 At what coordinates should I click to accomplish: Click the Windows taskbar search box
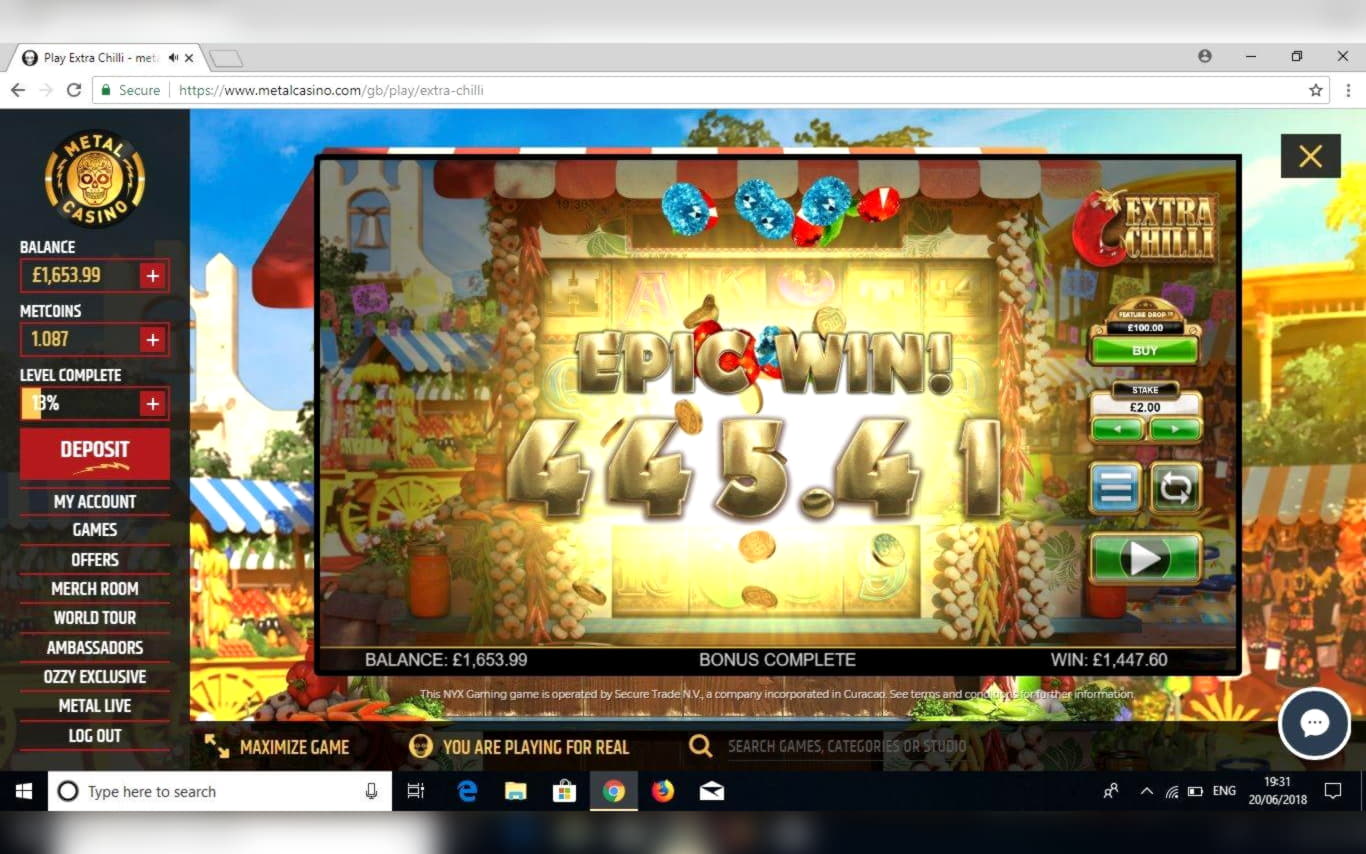pyautogui.click(x=219, y=791)
